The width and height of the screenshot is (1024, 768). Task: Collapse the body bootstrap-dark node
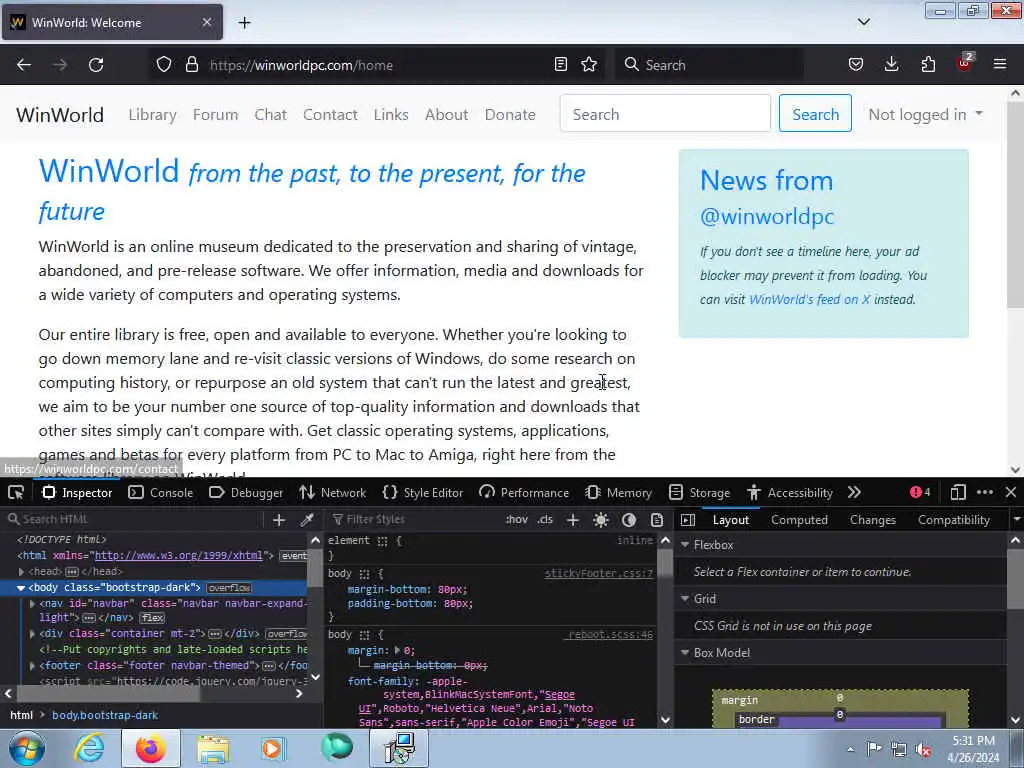[x=21, y=588]
